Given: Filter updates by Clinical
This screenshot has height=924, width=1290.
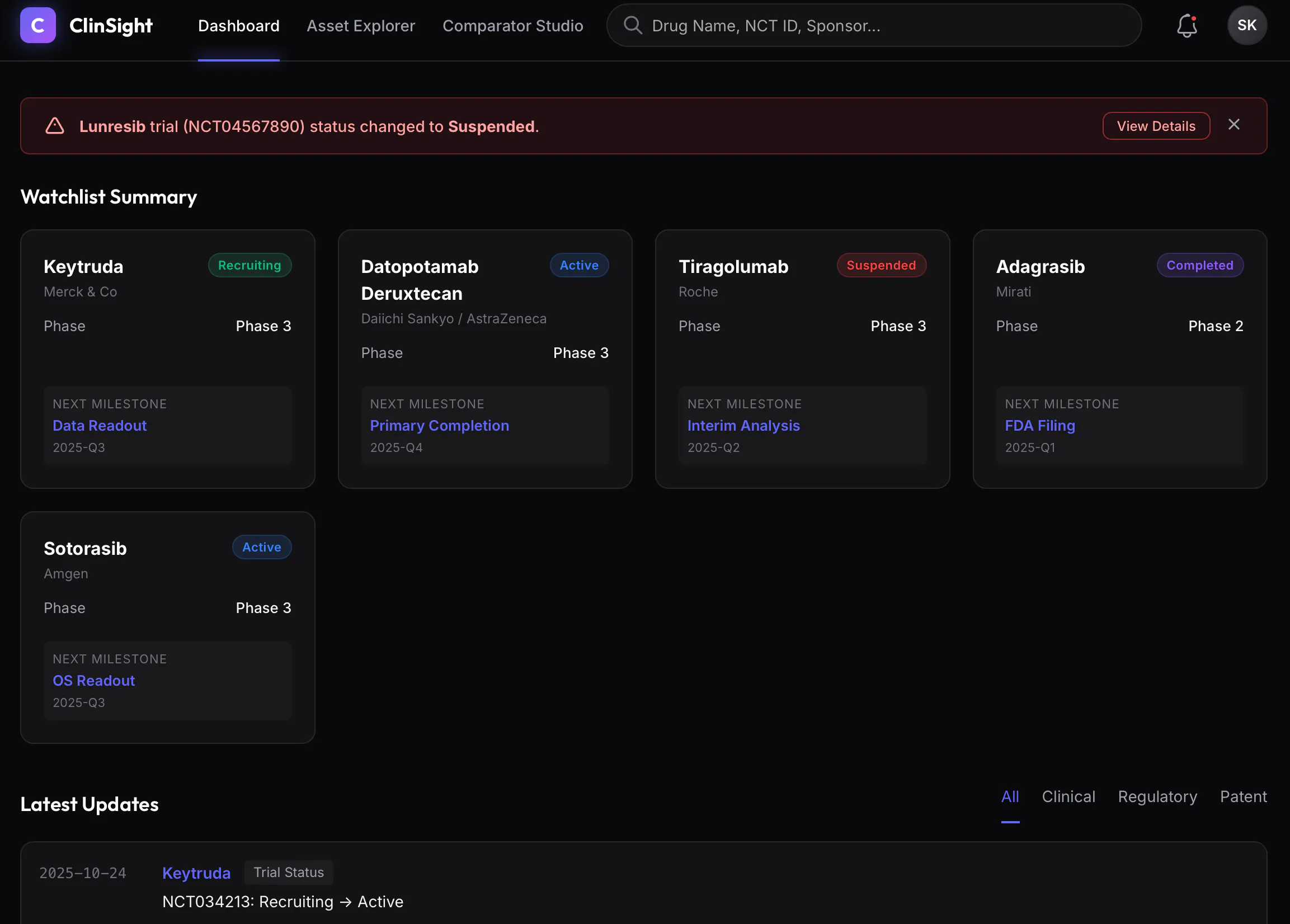Looking at the screenshot, I should tap(1068, 796).
